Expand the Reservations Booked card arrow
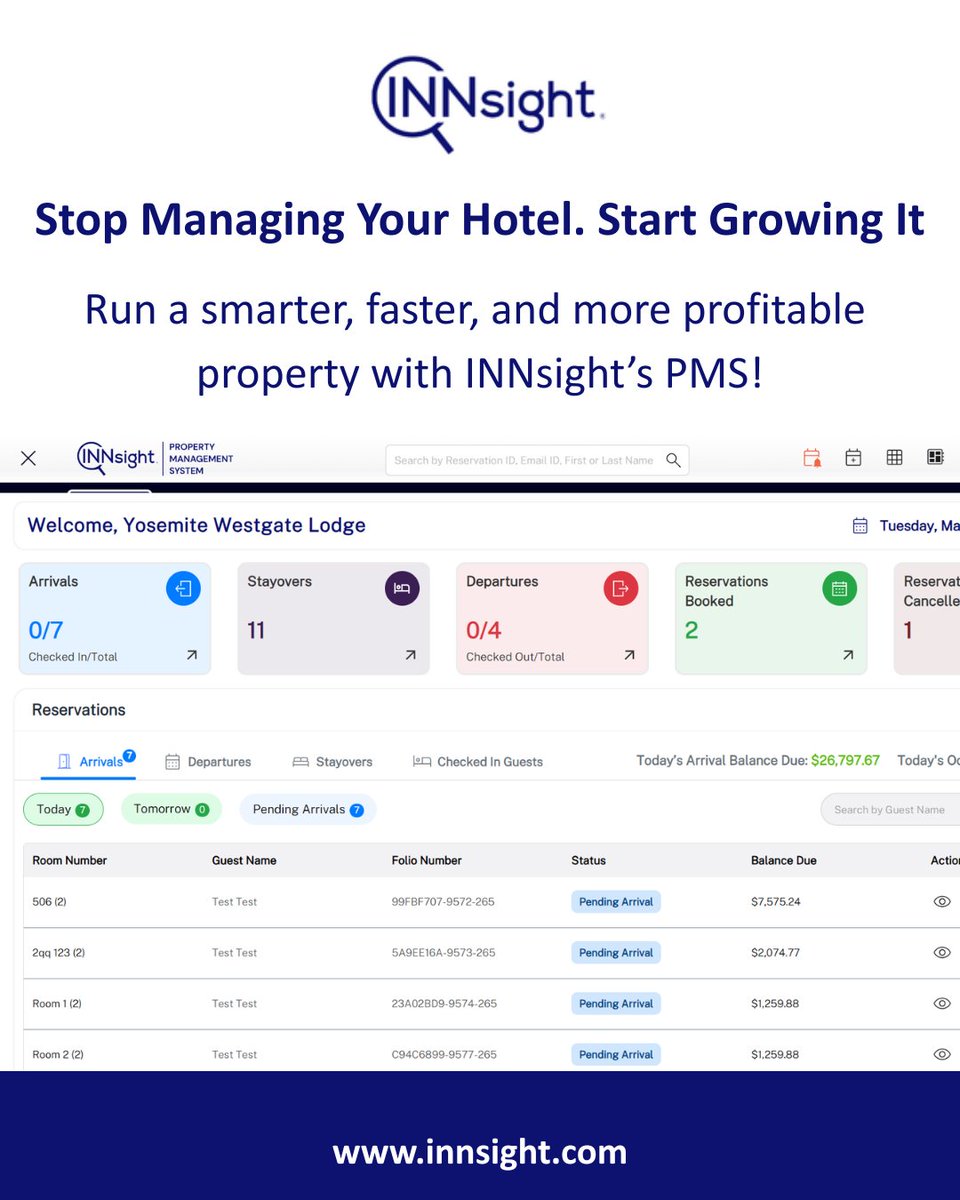This screenshot has width=960, height=1200. (848, 656)
